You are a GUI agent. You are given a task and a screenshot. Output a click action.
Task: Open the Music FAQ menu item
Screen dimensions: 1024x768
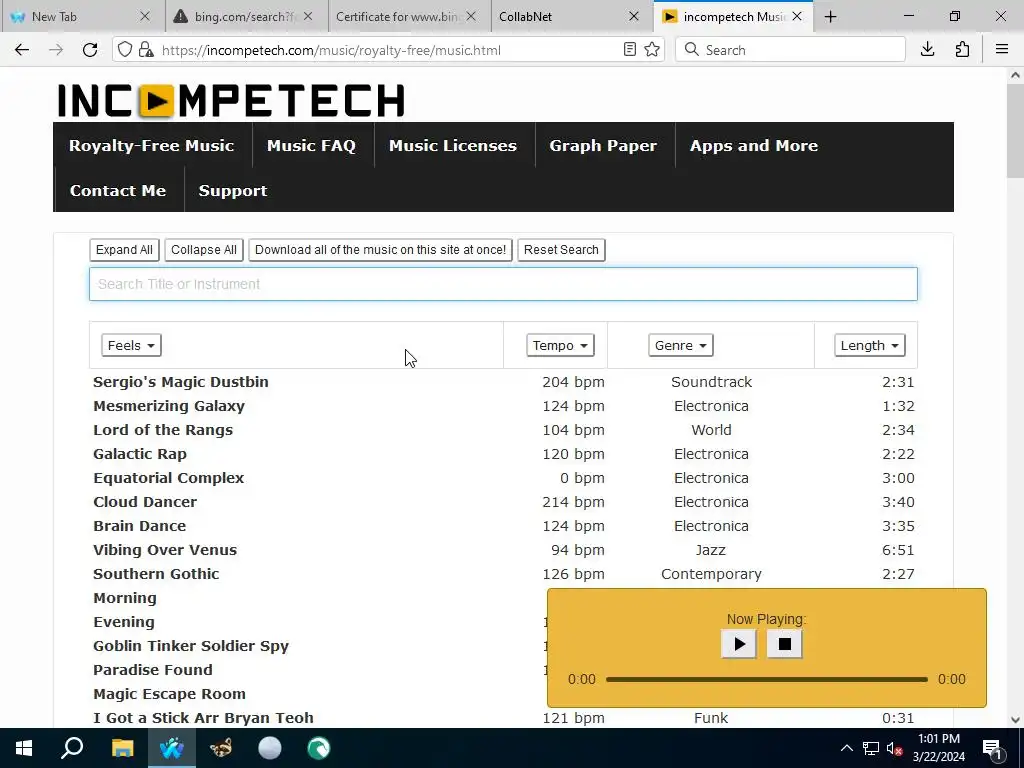(x=312, y=146)
